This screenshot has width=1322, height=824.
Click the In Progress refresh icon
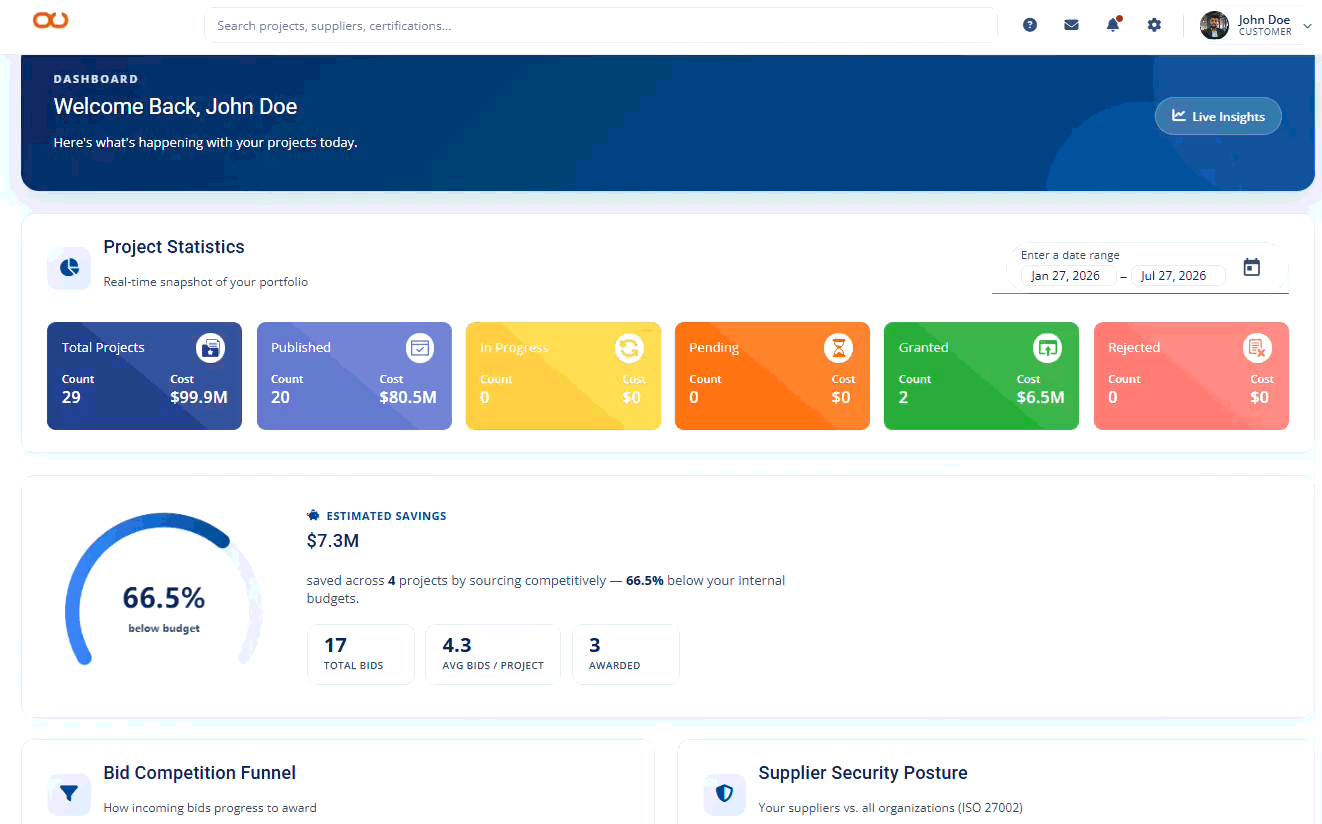(x=629, y=348)
